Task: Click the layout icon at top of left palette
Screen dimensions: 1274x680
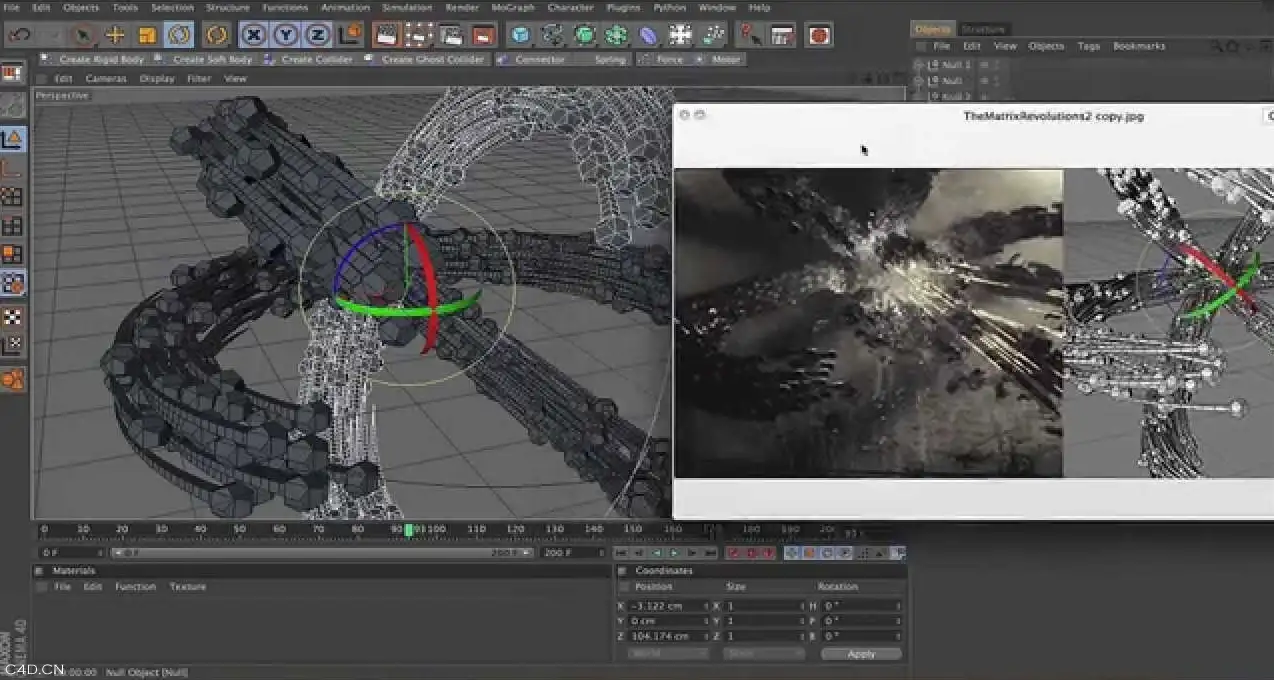Action: click(13, 73)
